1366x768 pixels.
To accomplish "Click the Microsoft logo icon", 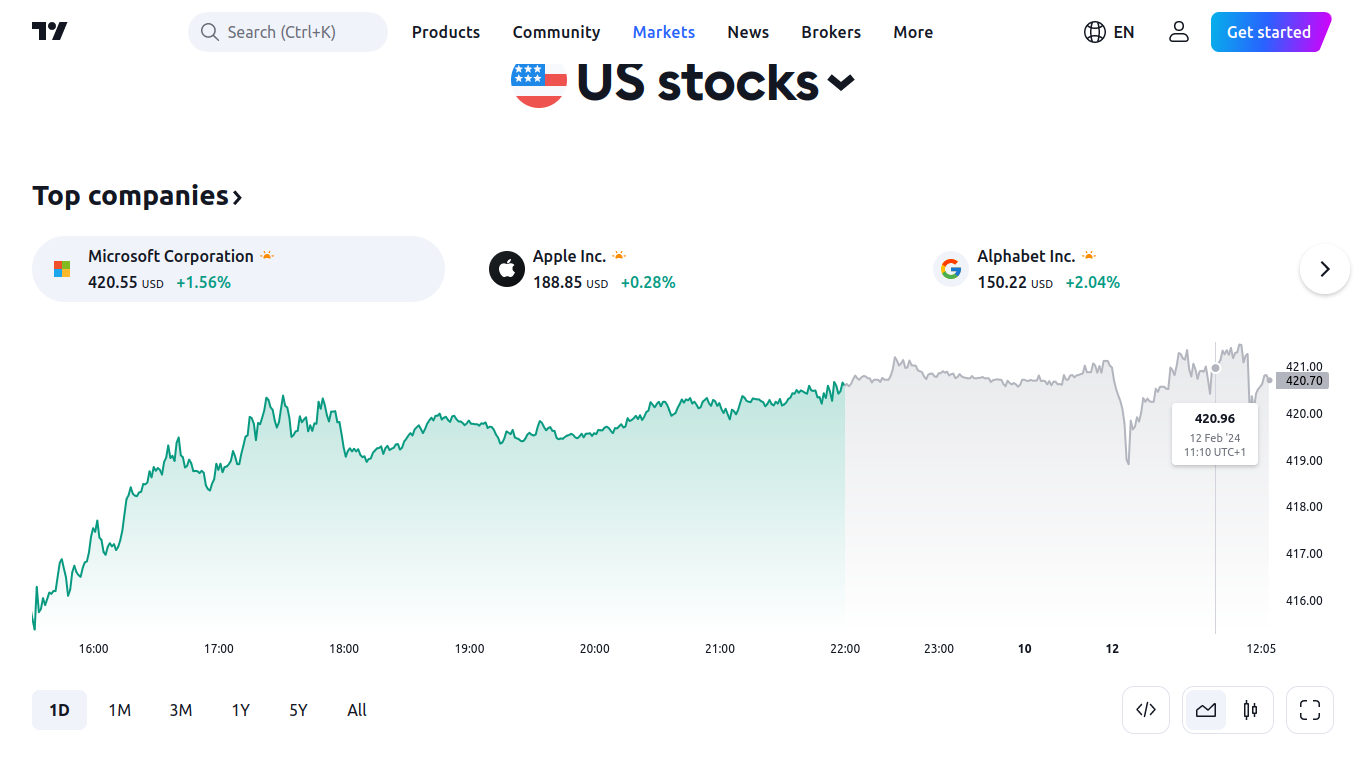I will pos(62,269).
